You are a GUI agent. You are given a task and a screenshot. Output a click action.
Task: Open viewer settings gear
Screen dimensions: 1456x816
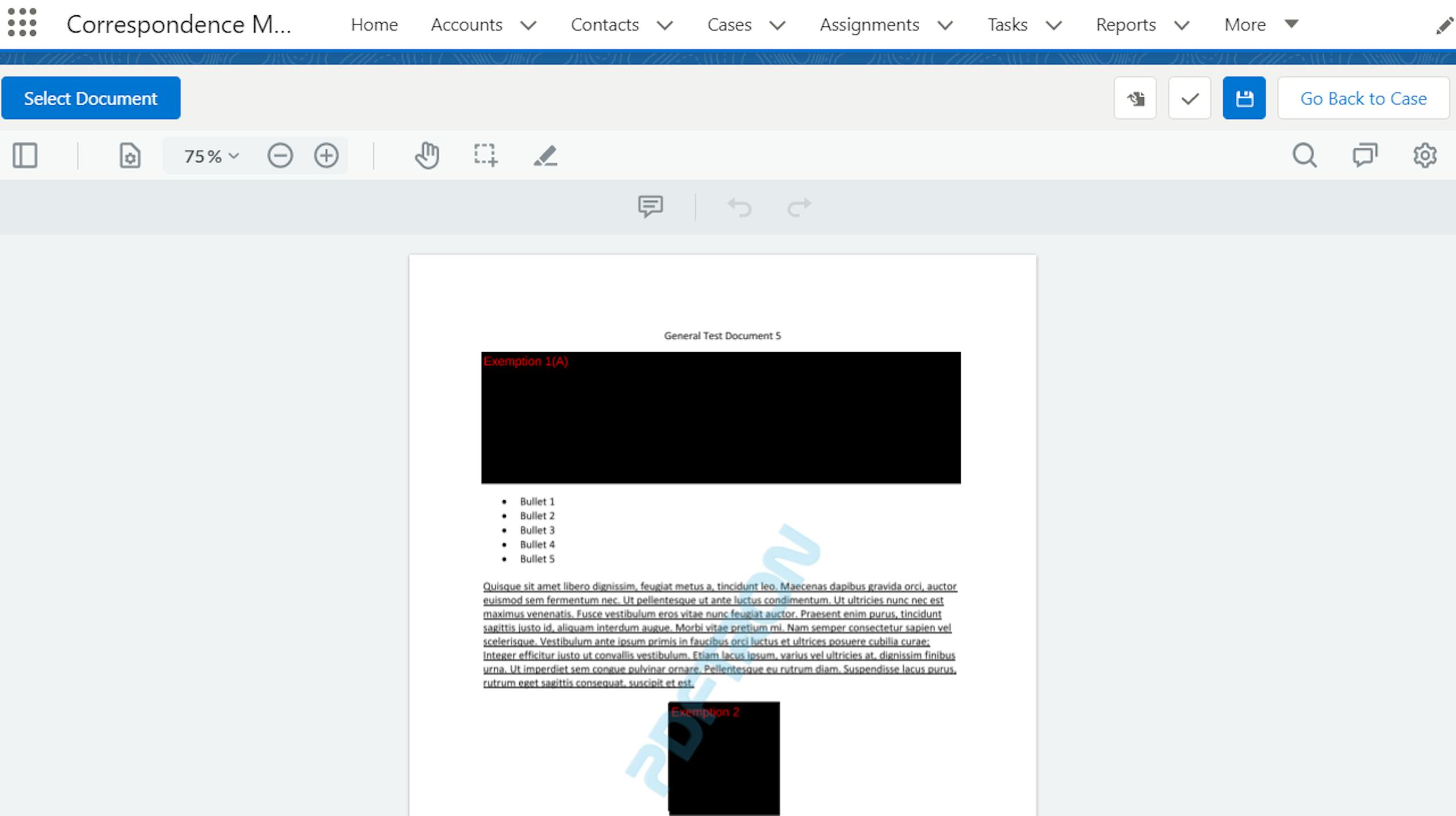(1425, 155)
